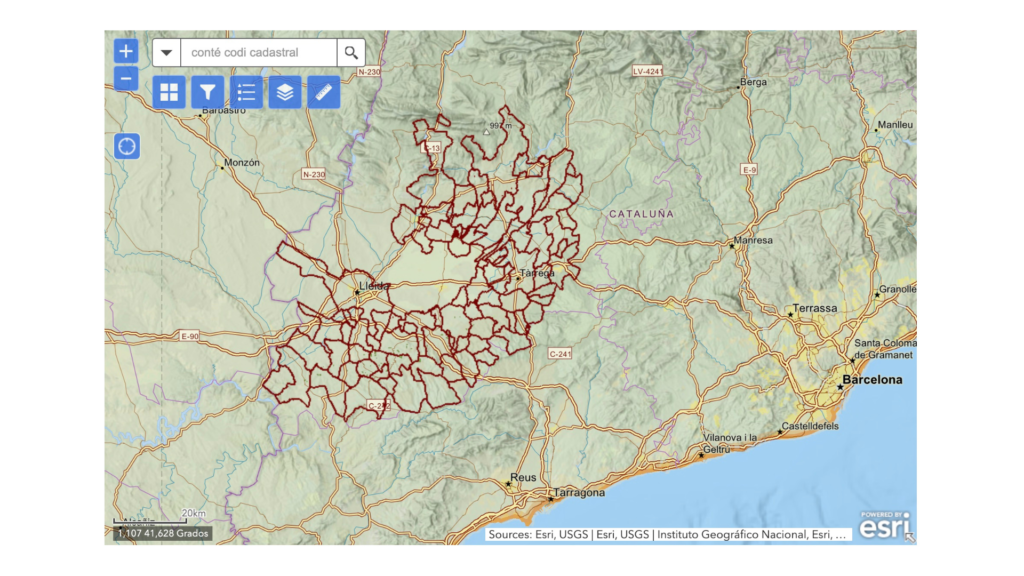
Task: Click the coordinates readout box
Action: pyautogui.click(x=162, y=534)
